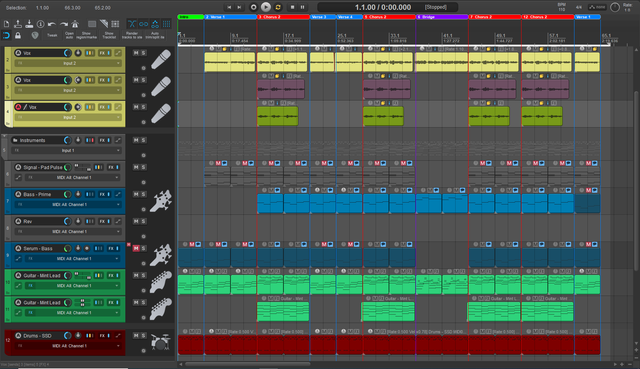
Task: Toggle repeat loop button in transport
Action: coord(278,7)
